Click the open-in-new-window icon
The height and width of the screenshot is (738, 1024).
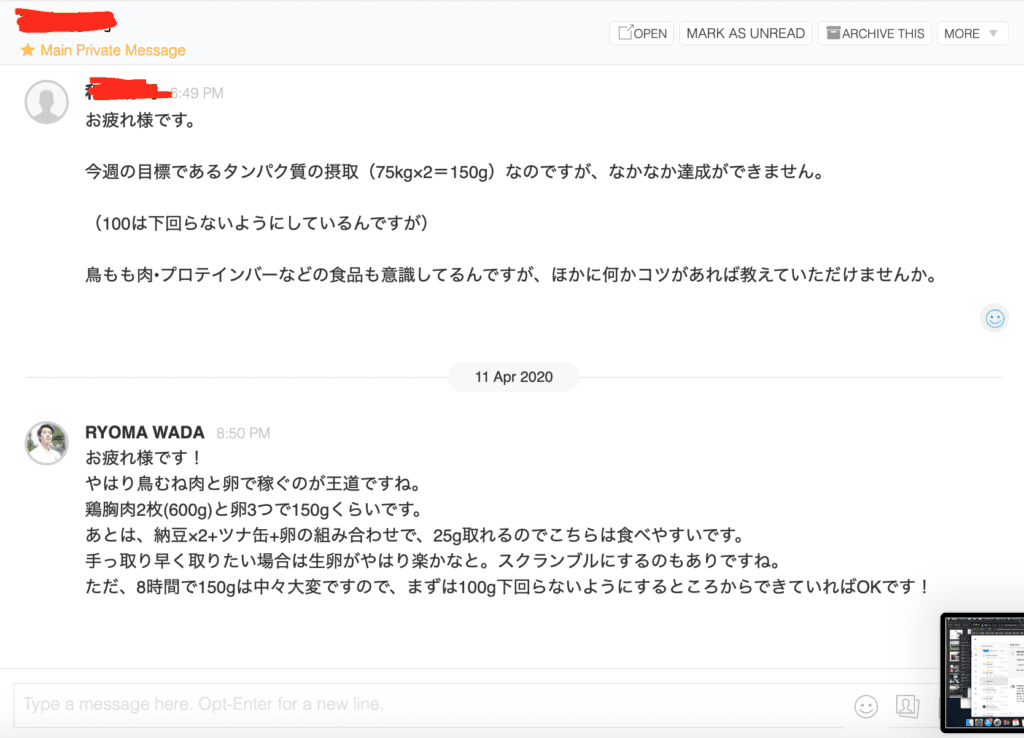[626, 32]
